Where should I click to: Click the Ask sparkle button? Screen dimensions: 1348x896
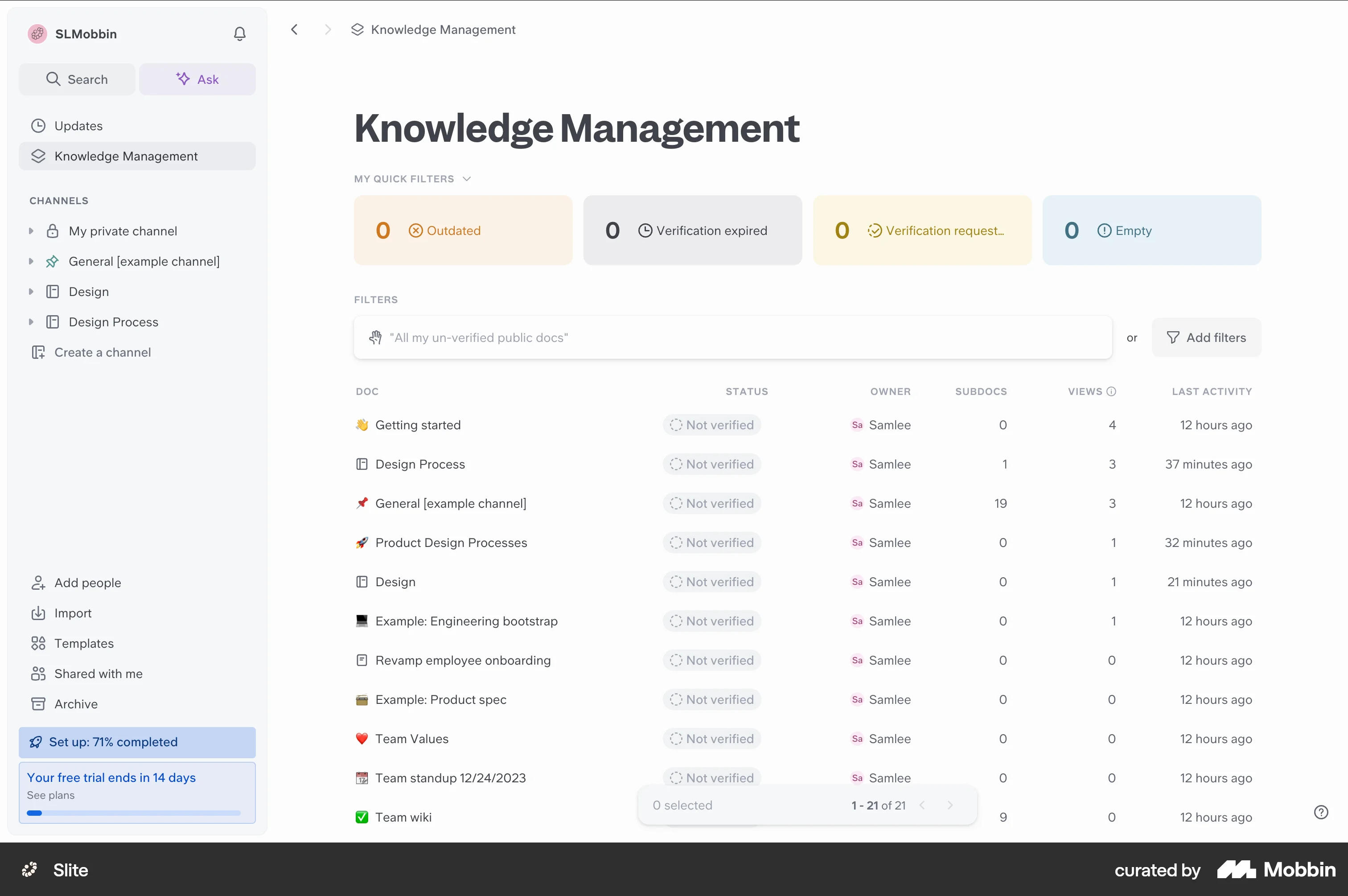197,79
